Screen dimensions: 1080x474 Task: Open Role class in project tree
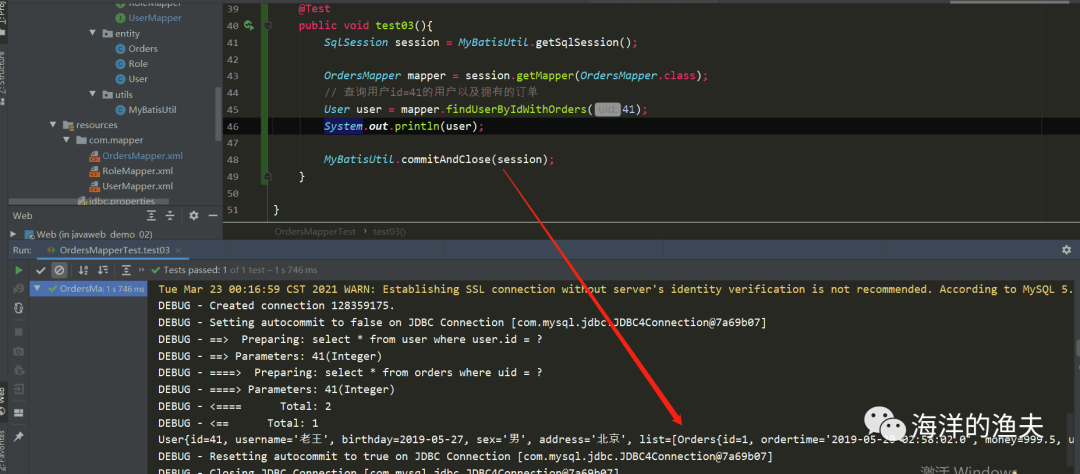click(132, 63)
